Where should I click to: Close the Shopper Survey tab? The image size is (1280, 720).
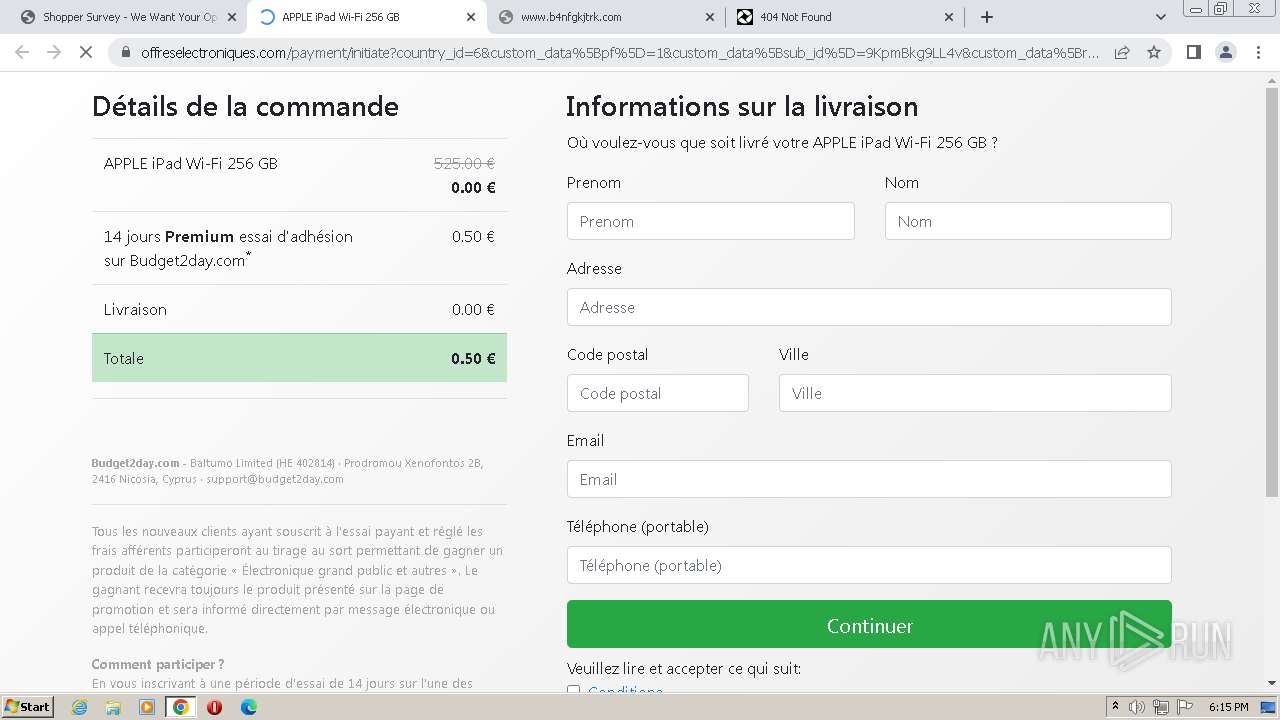tap(233, 17)
